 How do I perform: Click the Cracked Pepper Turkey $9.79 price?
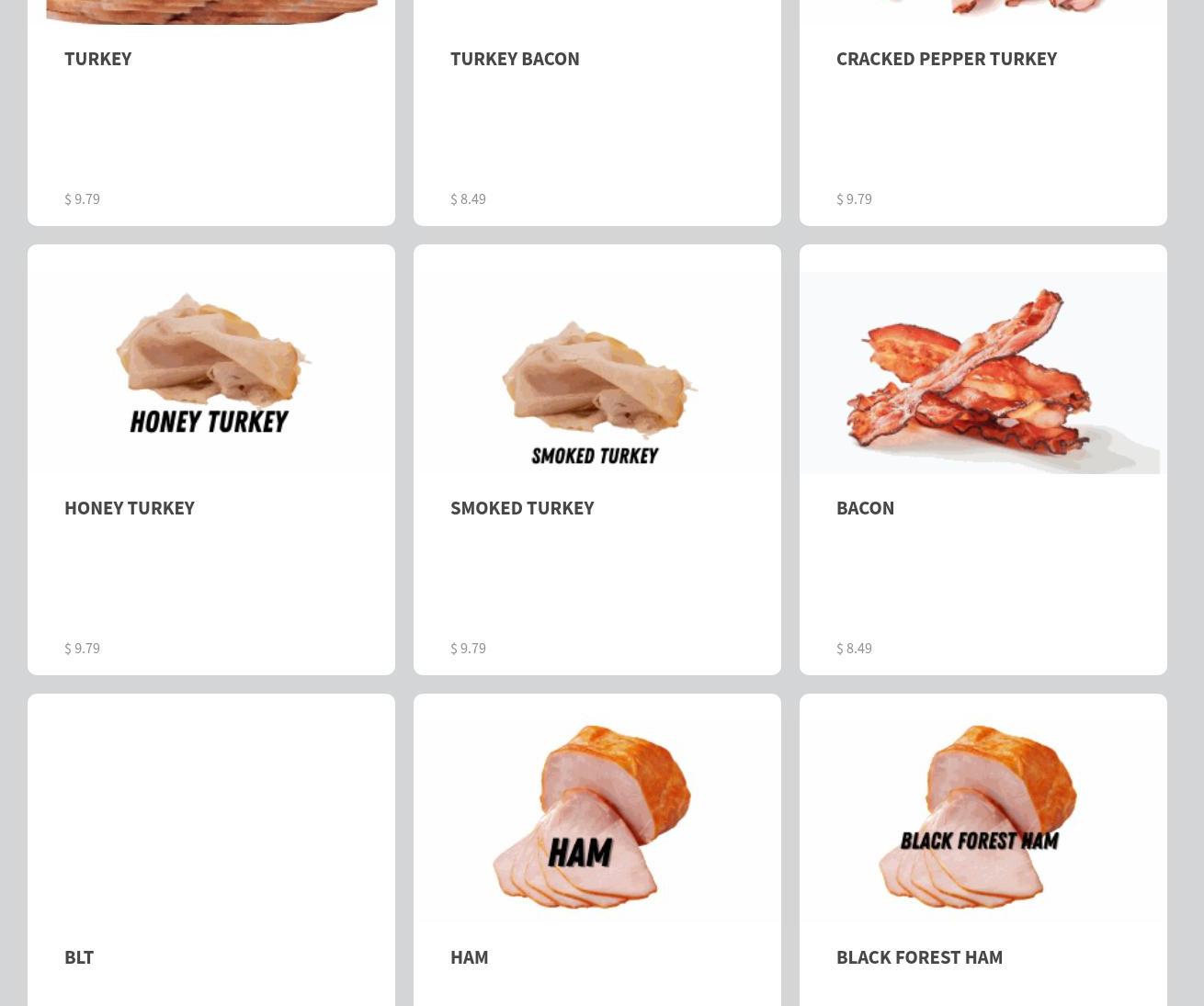pyautogui.click(x=854, y=198)
